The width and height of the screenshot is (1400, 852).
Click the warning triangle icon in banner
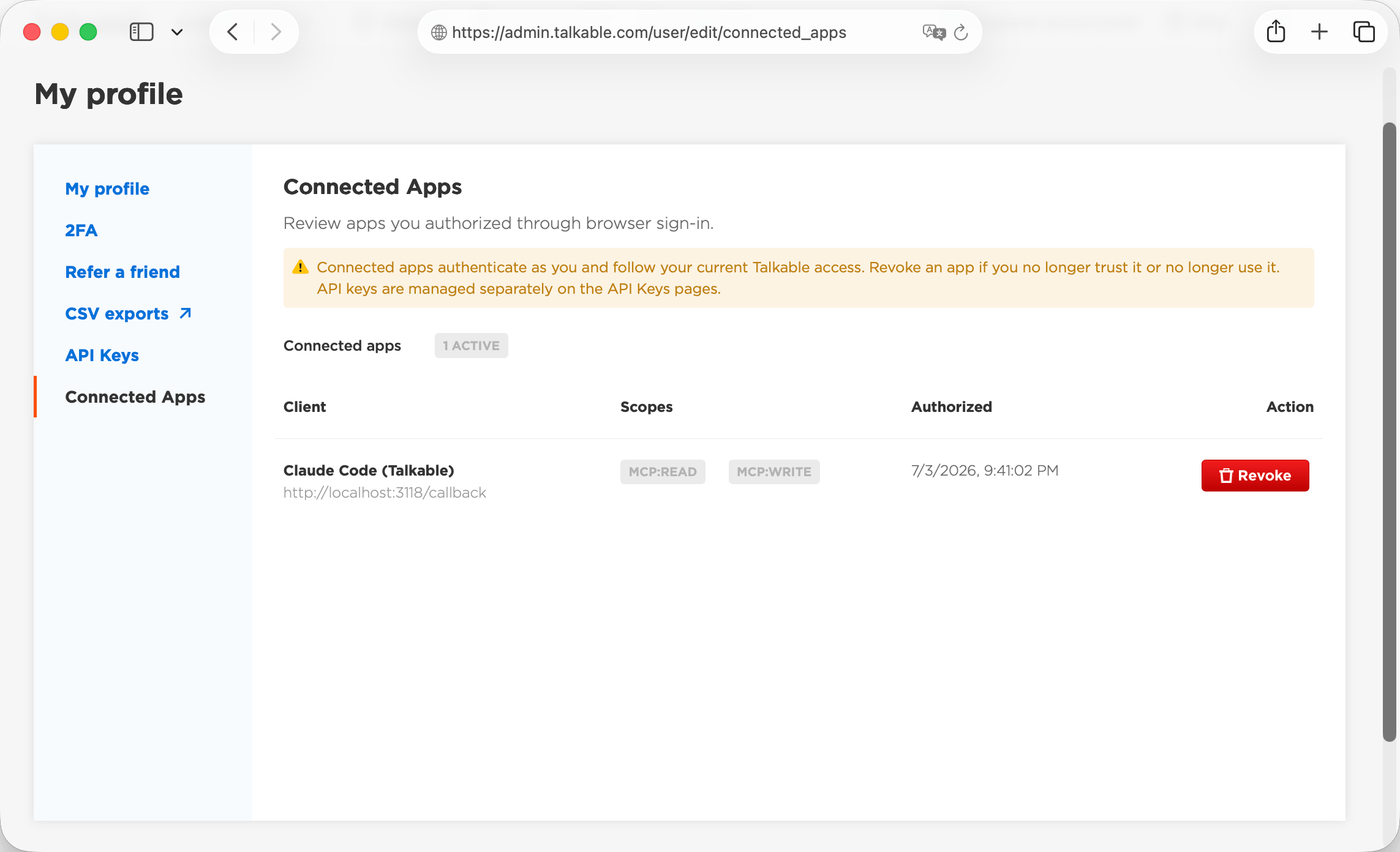click(300, 267)
